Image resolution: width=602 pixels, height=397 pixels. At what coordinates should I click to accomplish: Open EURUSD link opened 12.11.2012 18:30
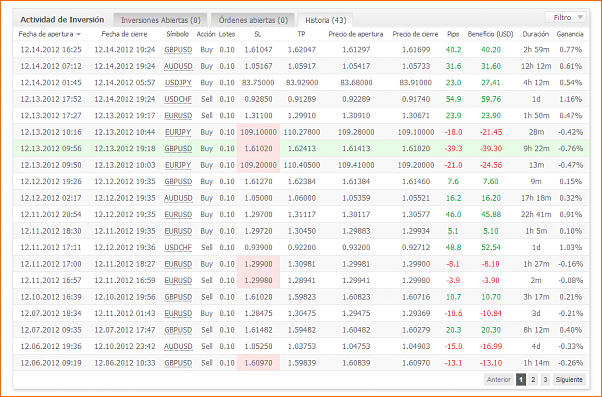pos(178,231)
